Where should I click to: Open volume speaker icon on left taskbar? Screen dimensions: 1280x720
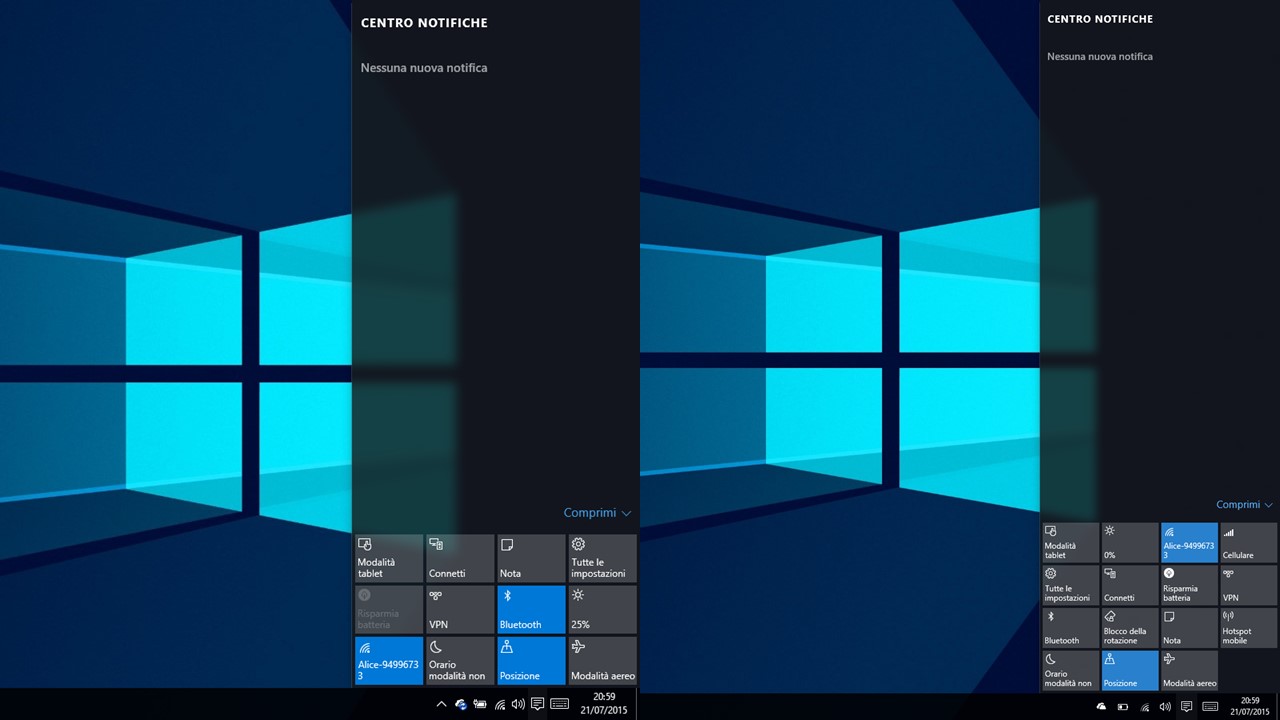[518, 704]
